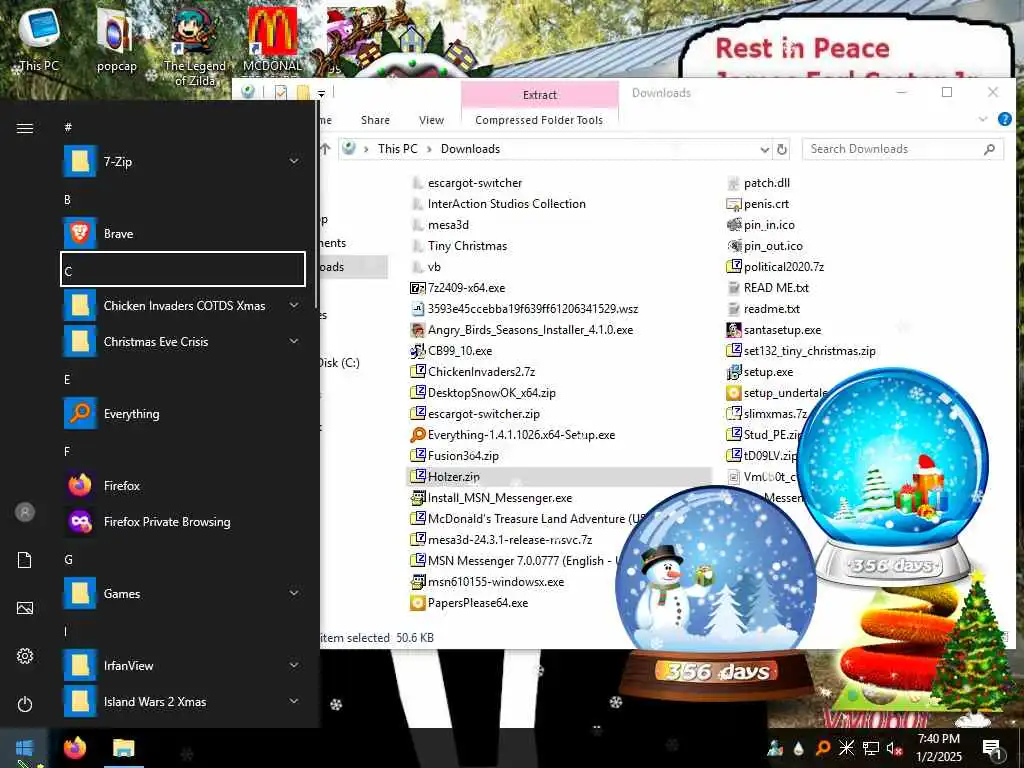1024x768 pixels.
Task: Open Compressed Folder Tools tab
Action: tap(539, 120)
